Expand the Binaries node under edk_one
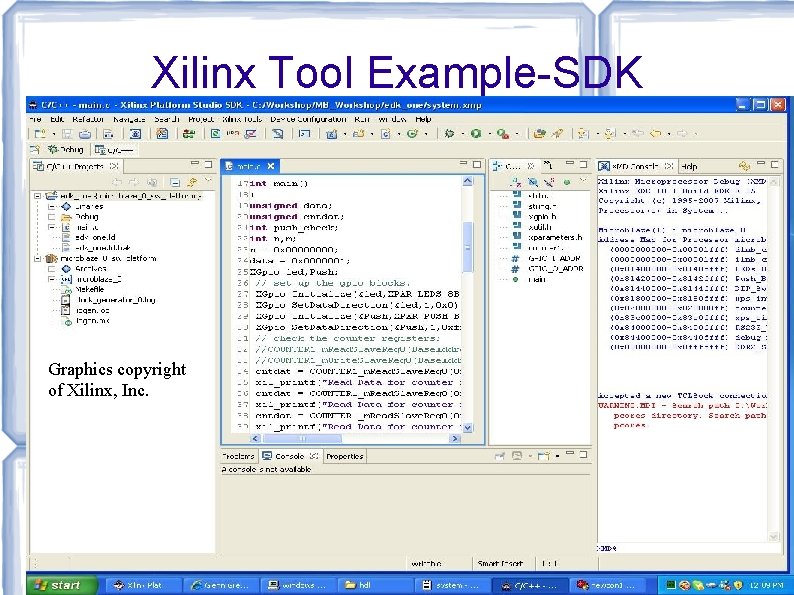This screenshot has height=595, width=794. coord(52,207)
